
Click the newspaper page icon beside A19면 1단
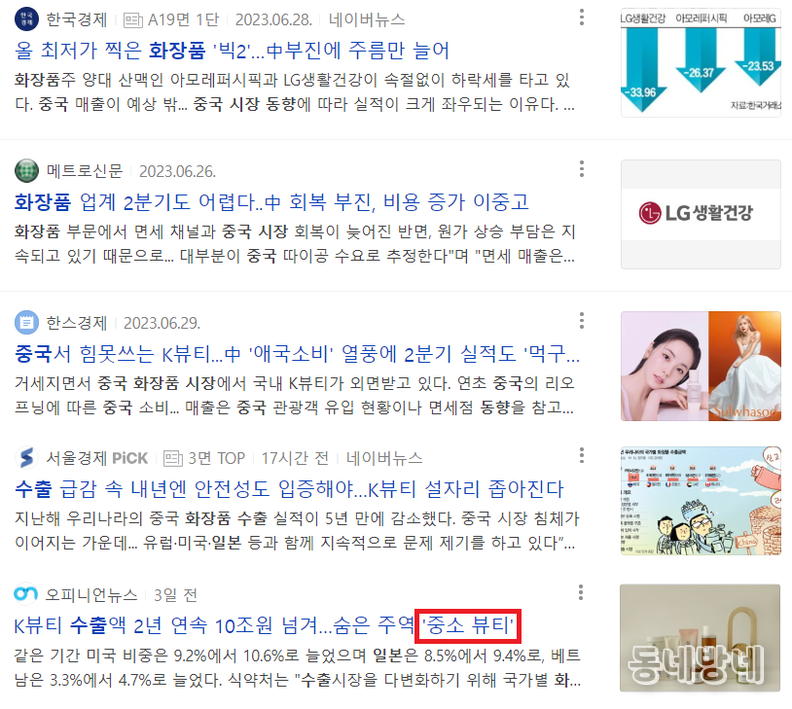(133, 20)
